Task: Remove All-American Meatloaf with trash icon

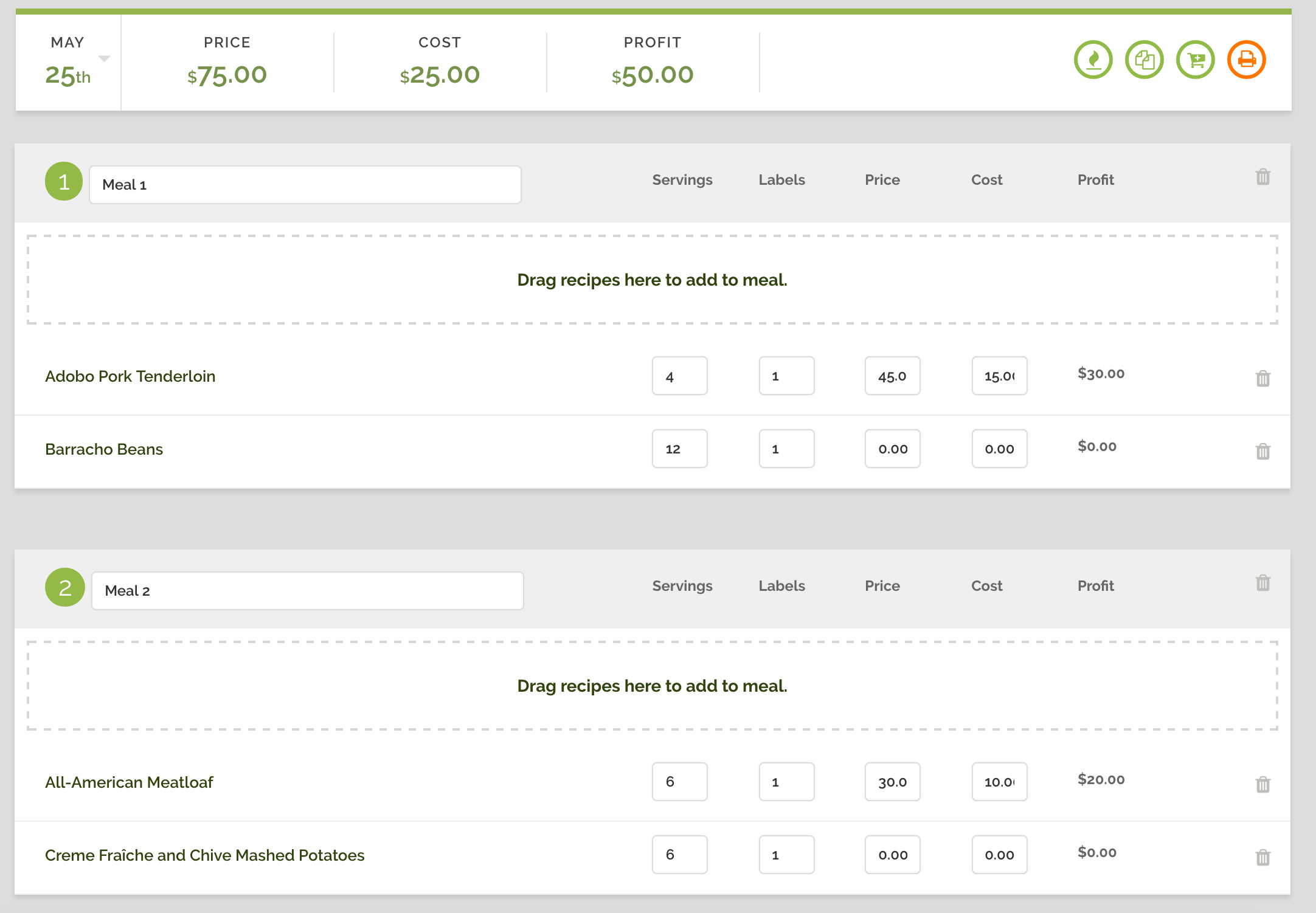Action: [1262, 784]
